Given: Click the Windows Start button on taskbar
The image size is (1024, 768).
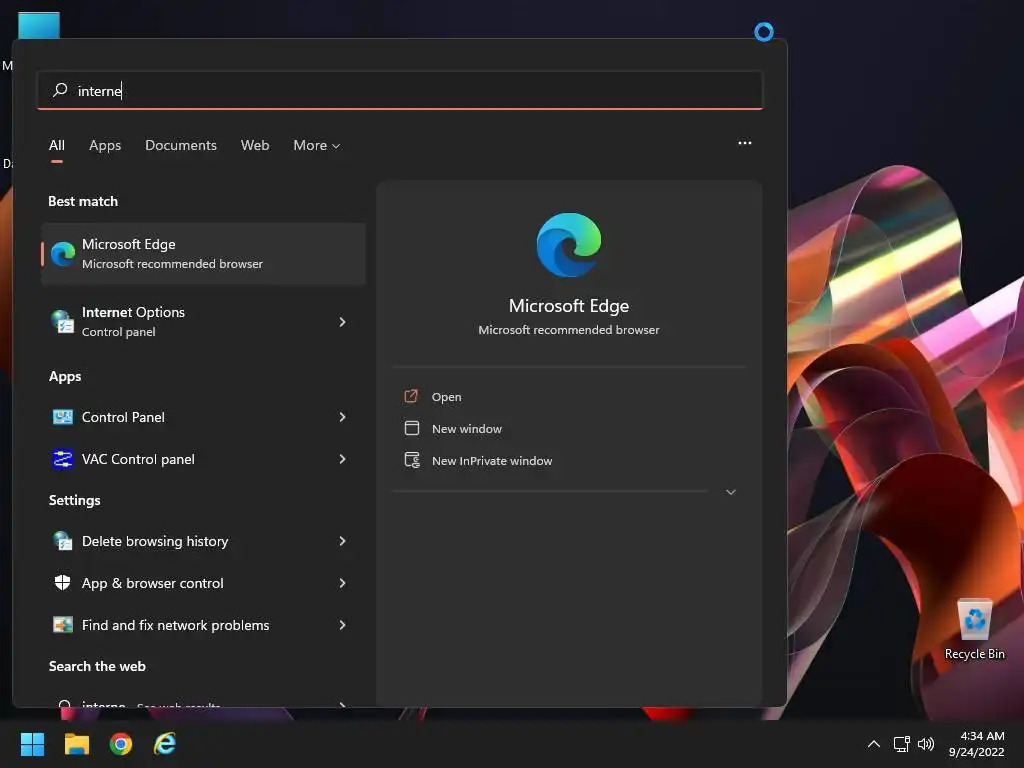Looking at the screenshot, I should point(32,744).
